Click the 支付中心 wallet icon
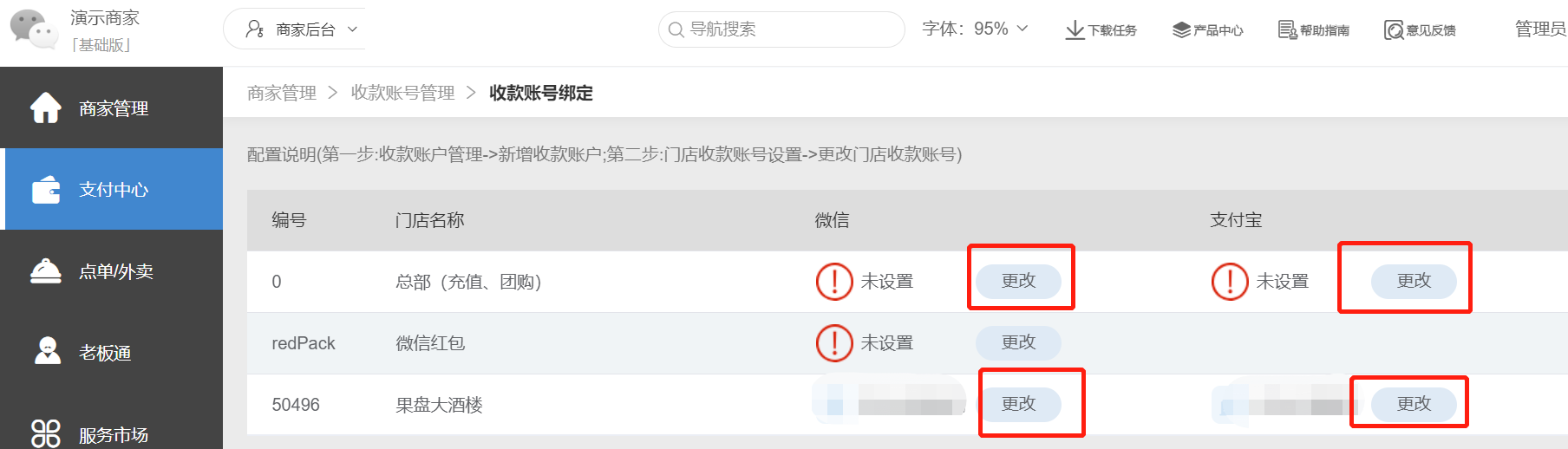This screenshot has height=449, width=1568. click(46, 190)
